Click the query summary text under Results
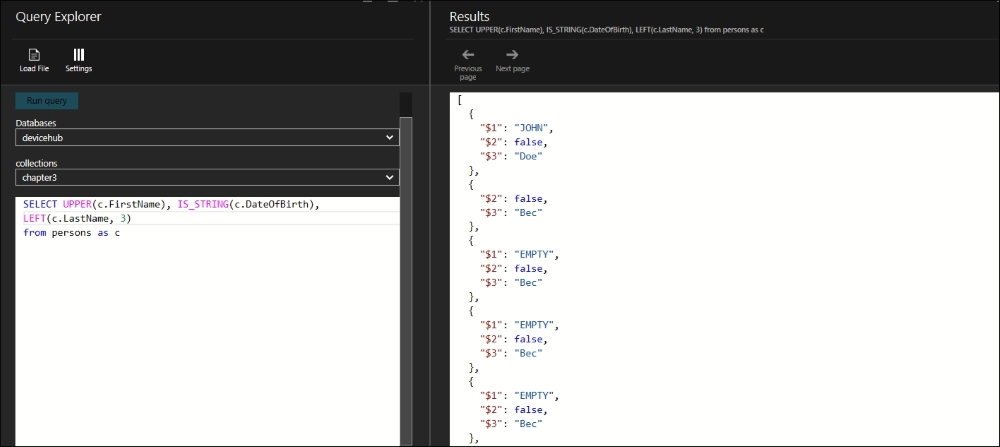Viewport: 1000px width, 447px height. [x=607, y=30]
